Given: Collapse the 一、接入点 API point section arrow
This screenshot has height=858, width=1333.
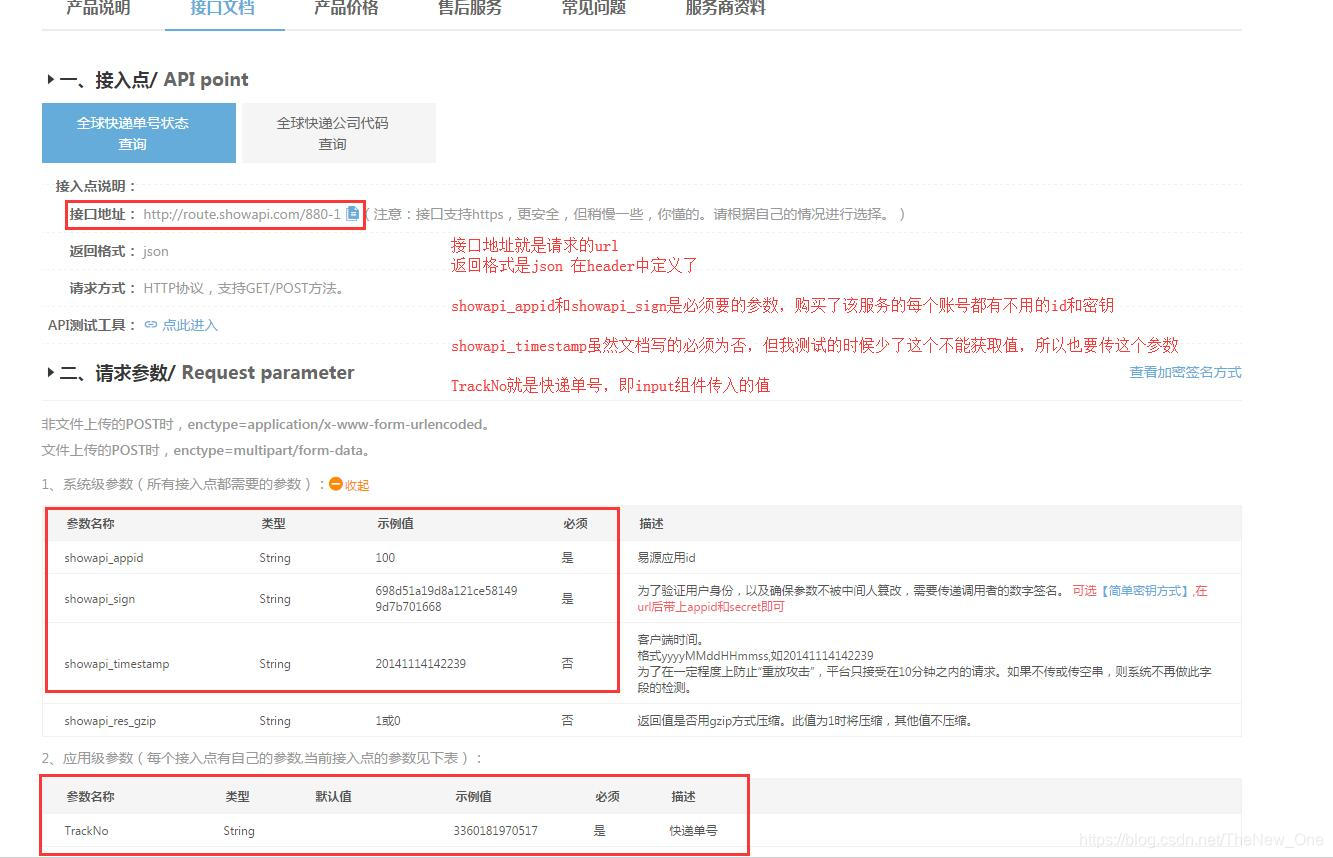Looking at the screenshot, I should coord(50,80).
